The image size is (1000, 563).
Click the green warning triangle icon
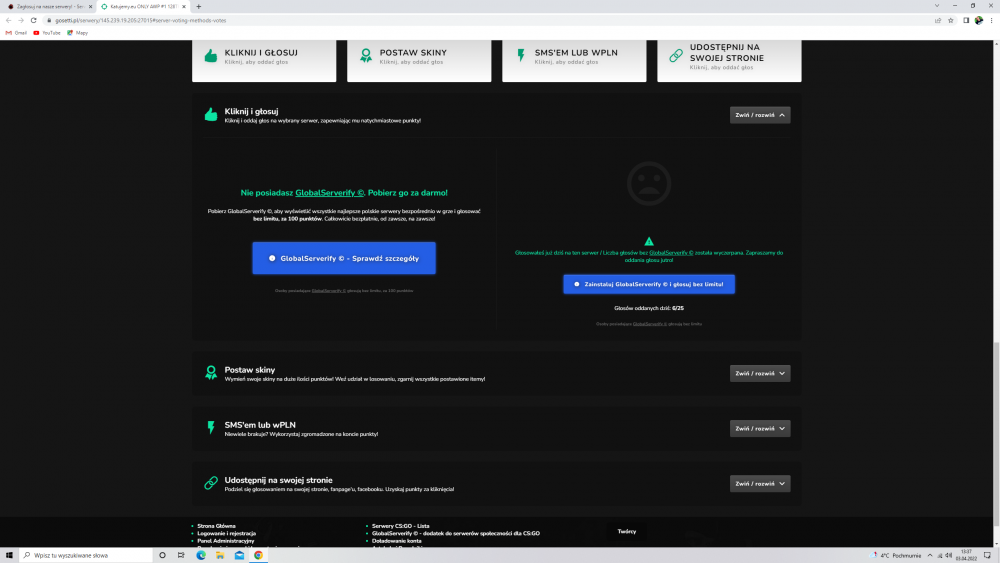(649, 241)
